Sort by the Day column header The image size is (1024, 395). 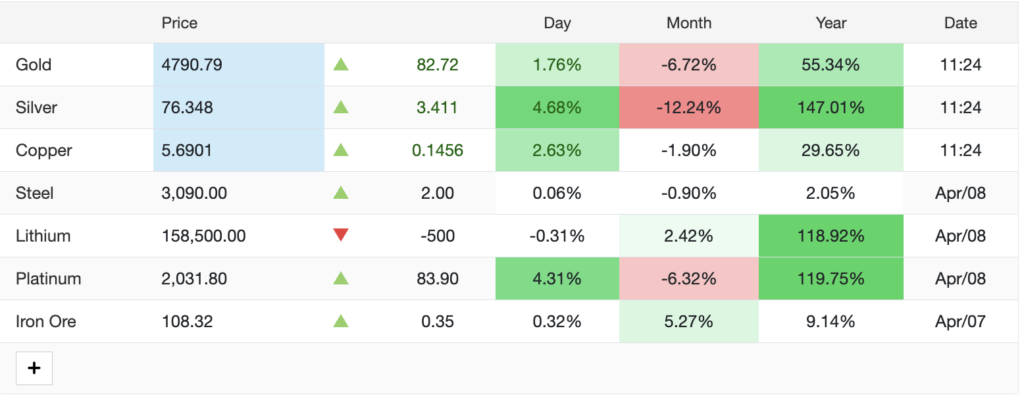(x=557, y=23)
